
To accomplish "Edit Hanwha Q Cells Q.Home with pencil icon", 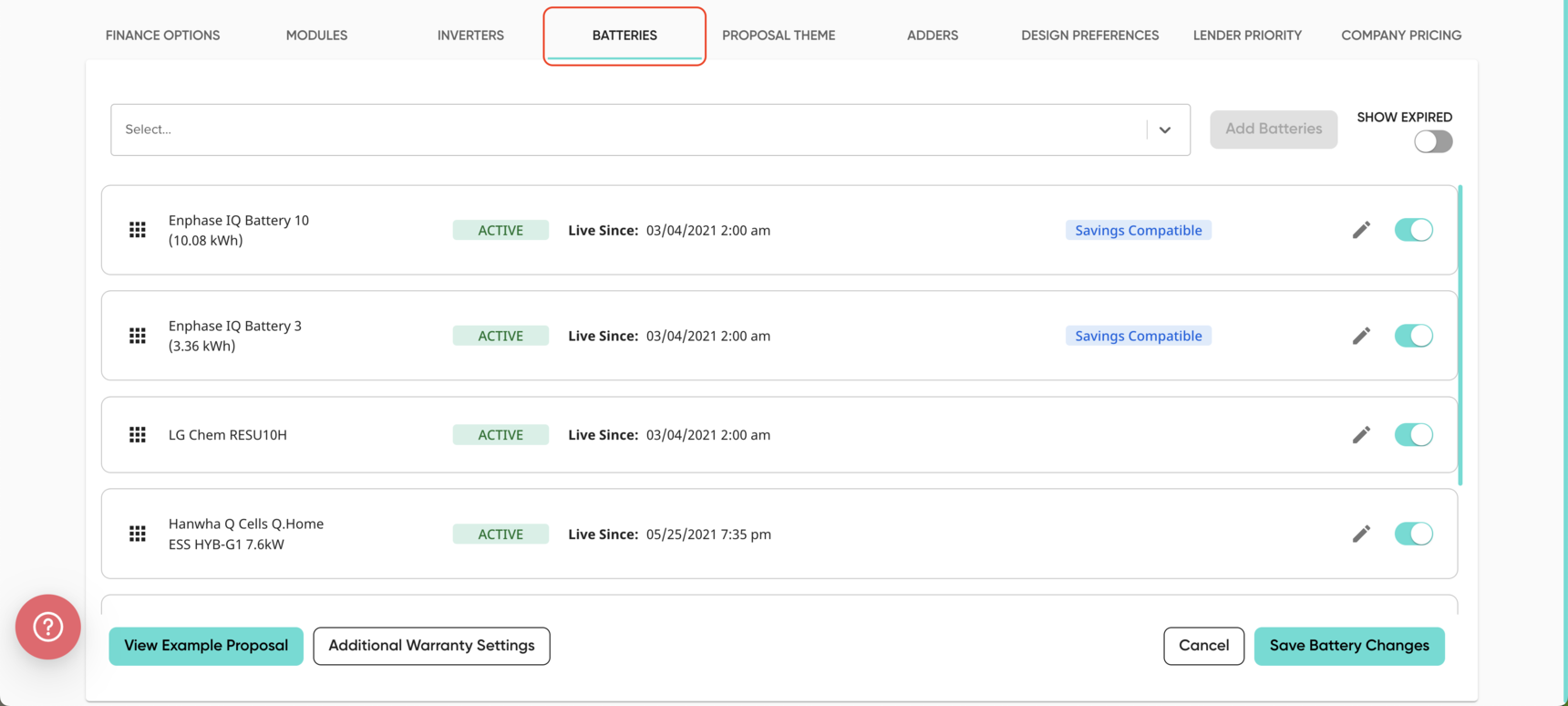I will (x=1361, y=534).
